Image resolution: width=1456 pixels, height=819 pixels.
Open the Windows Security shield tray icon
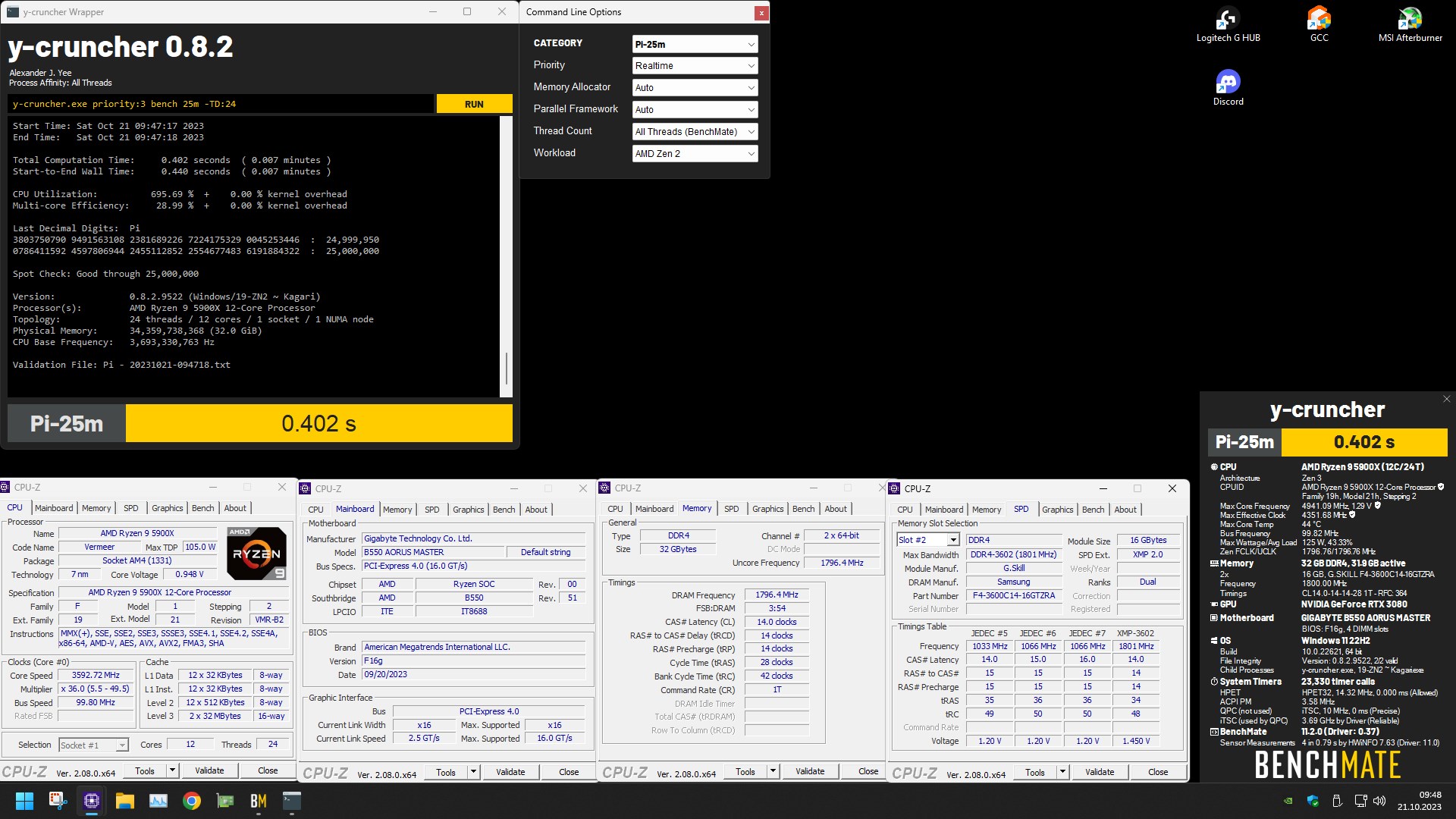pyautogui.click(x=1313, y=801)
